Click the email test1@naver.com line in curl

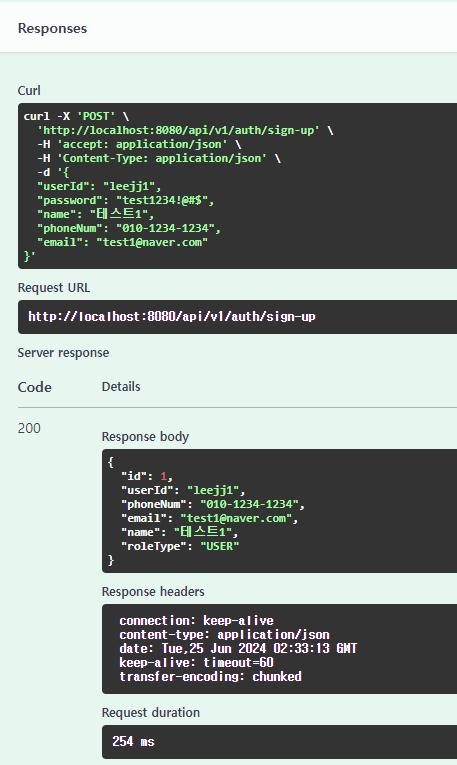coord(122,242)
